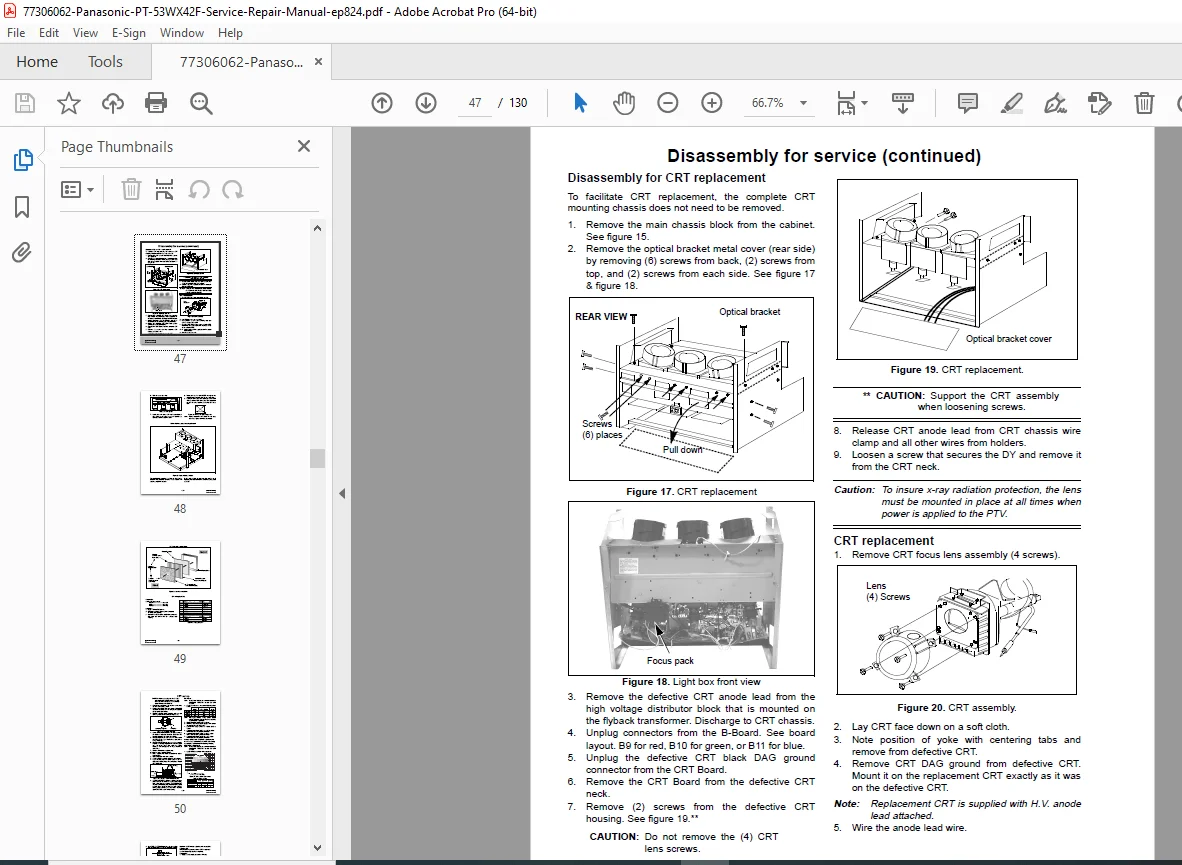Open the Window menu
This screenshot has height=865, width=1182.
[x=182, y=32]
